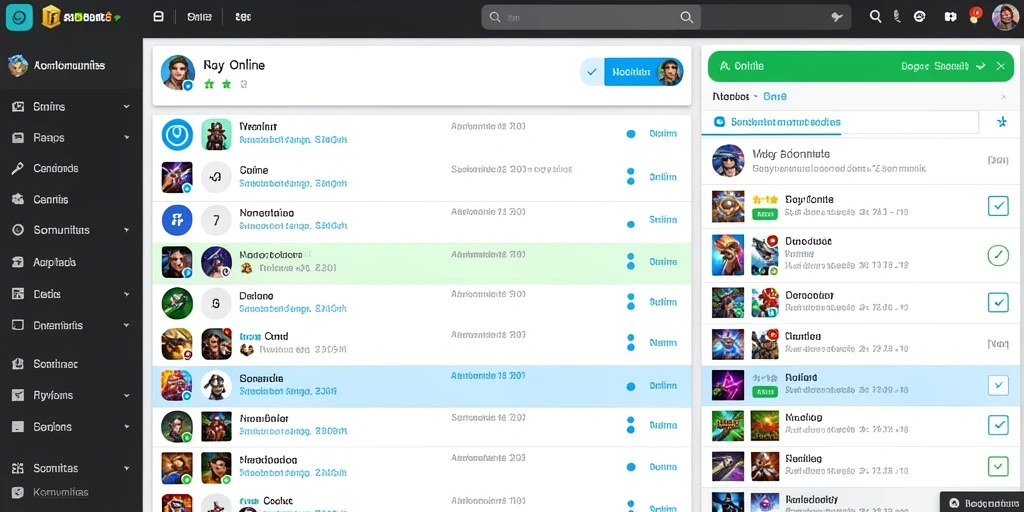Viewport: 1024px width, 512px height.
Task: Expand the Onementis sidebar chevron
Action: click(127, 325)
